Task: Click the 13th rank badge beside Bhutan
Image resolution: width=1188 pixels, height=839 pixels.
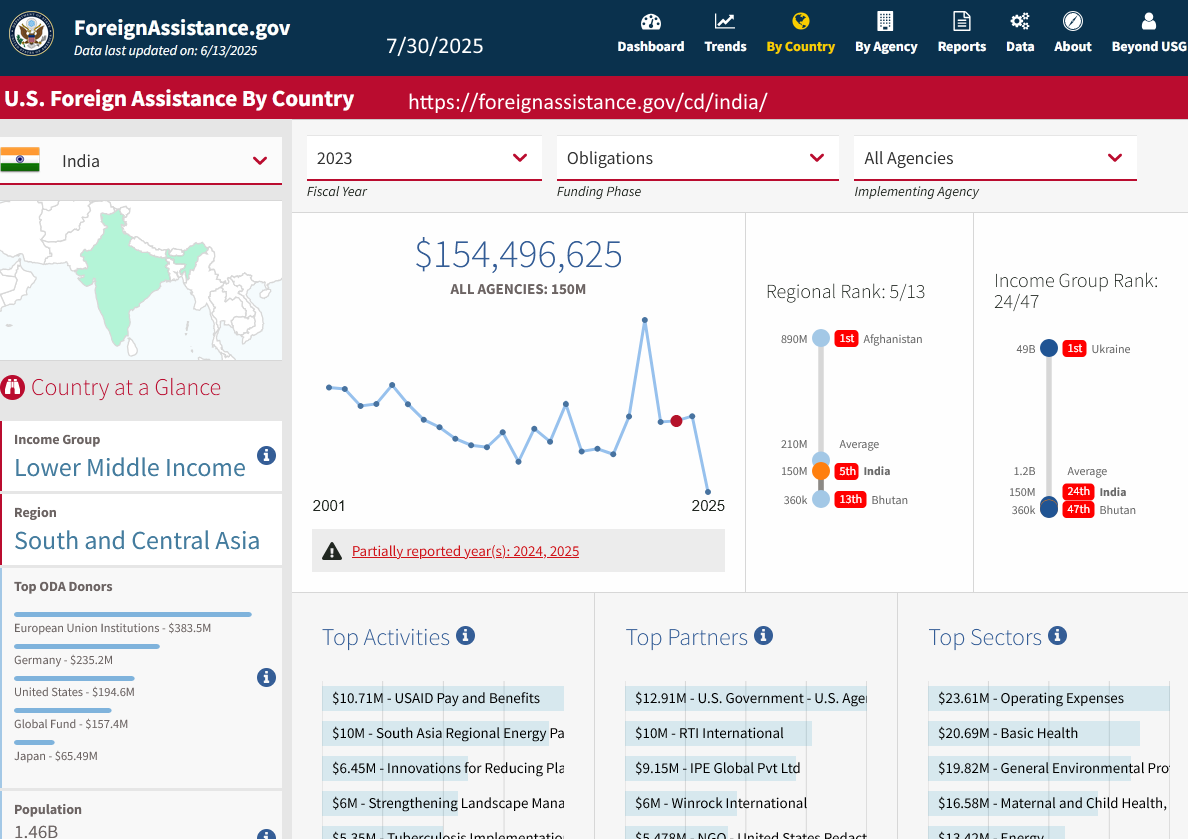Action: click(x=850, y=499)
